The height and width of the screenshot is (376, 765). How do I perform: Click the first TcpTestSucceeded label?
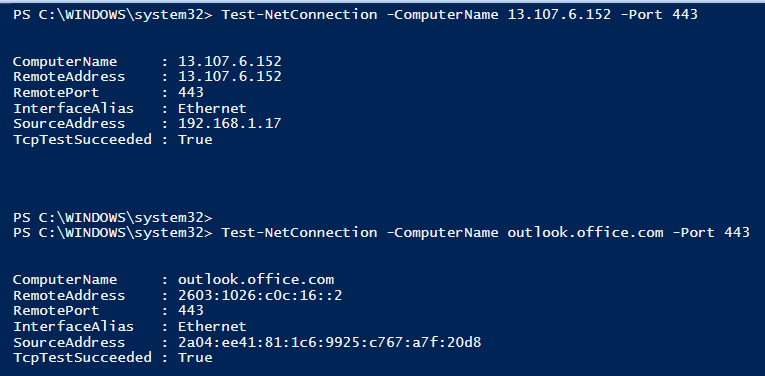coord(82,139)
